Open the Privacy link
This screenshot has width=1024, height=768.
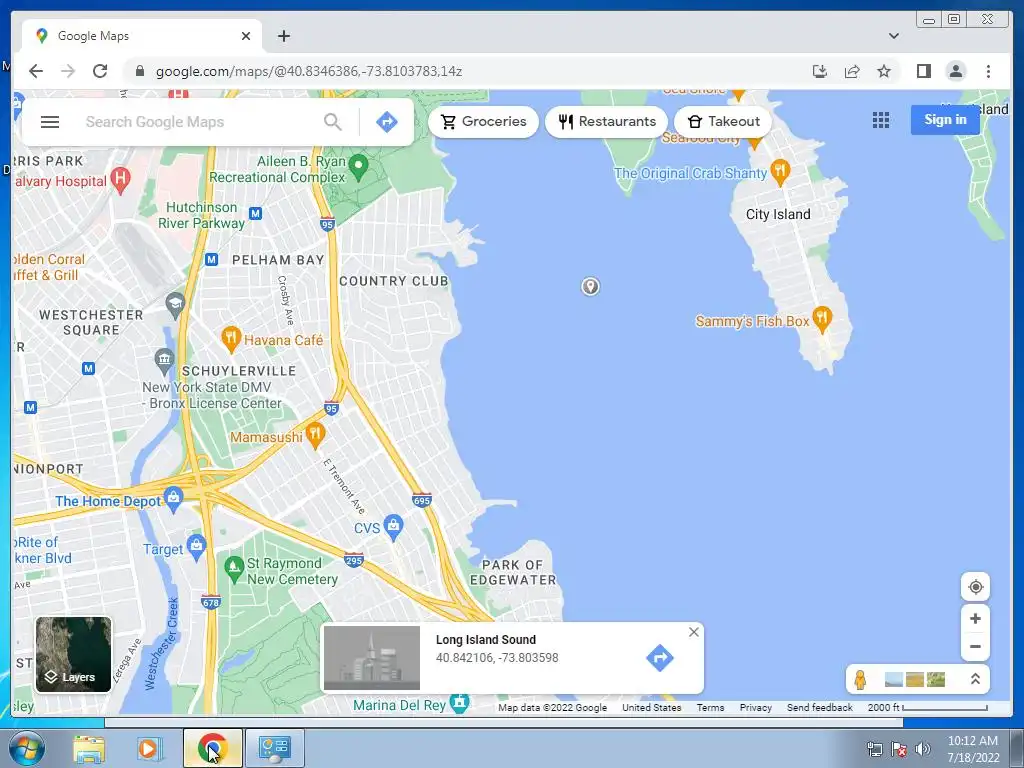756,707
